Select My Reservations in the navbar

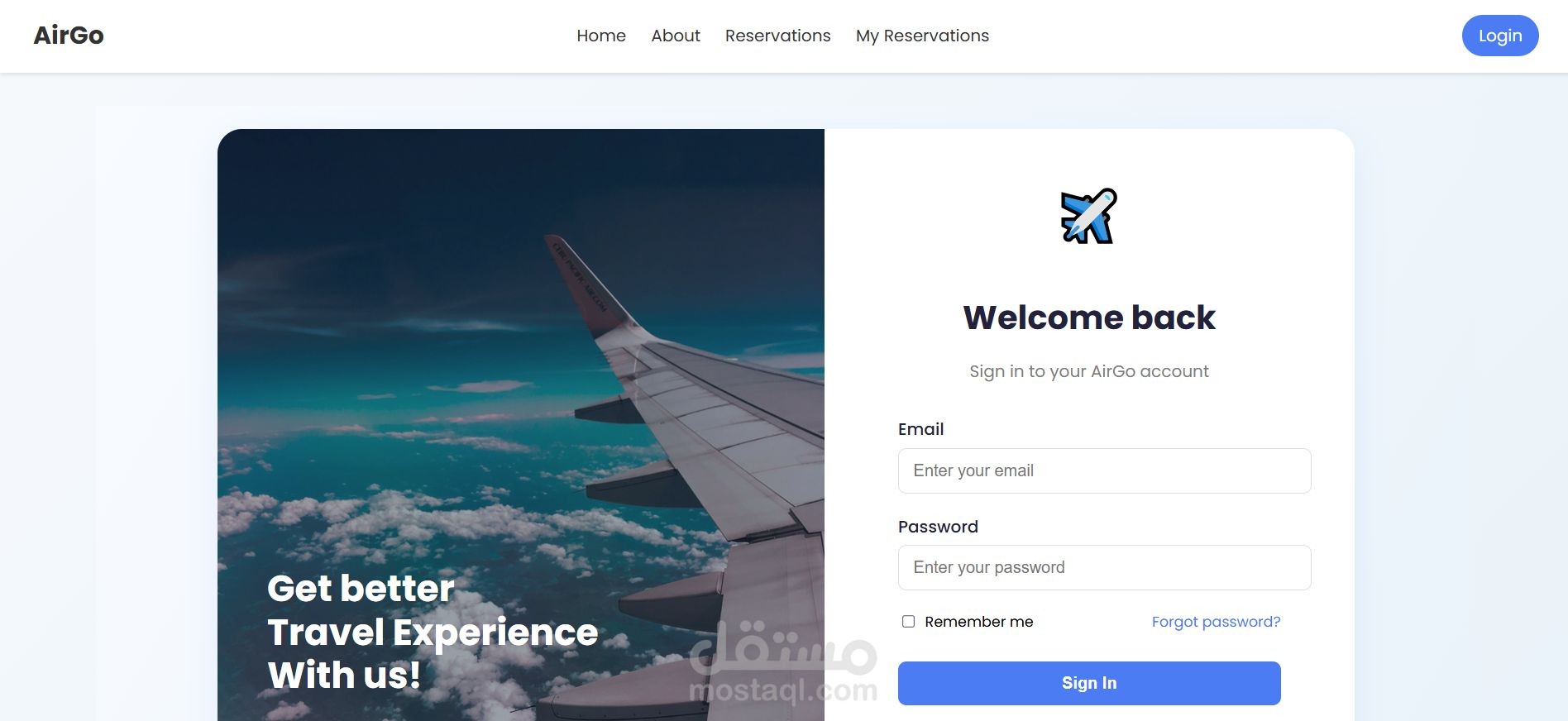pyautogui.click(x=922, y=36)
